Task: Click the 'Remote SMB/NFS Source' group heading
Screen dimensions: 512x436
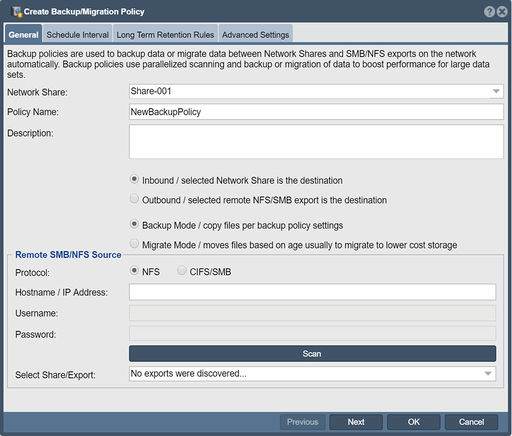Action: 68,255
